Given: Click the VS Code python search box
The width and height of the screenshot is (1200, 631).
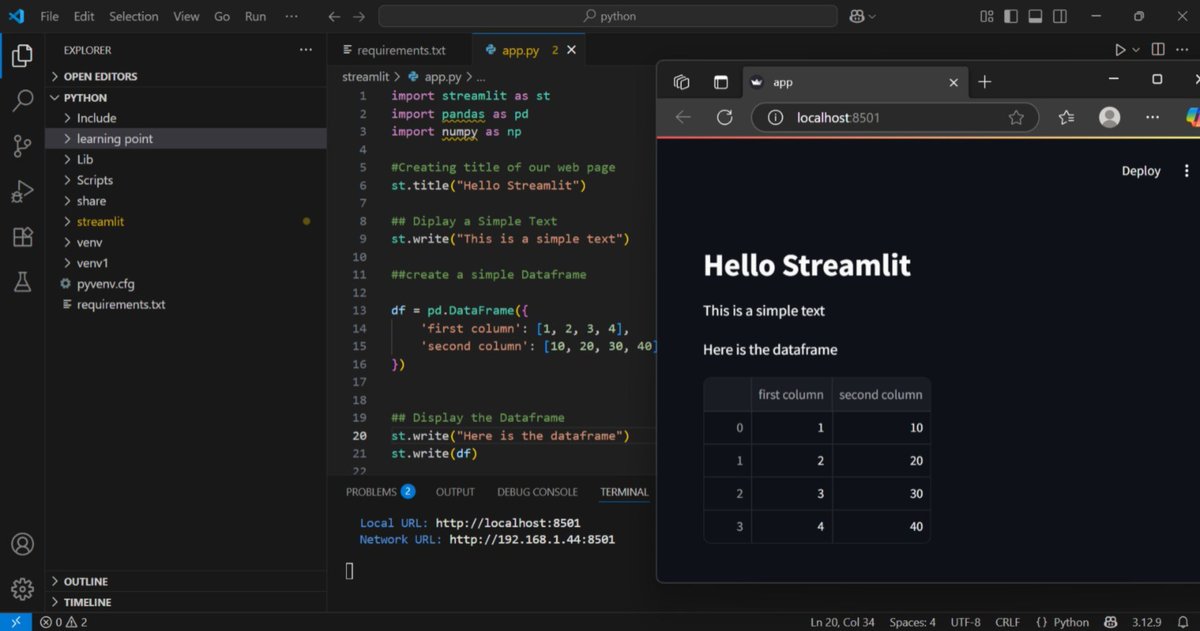Looking at the screenshot, I should point(608,16).
